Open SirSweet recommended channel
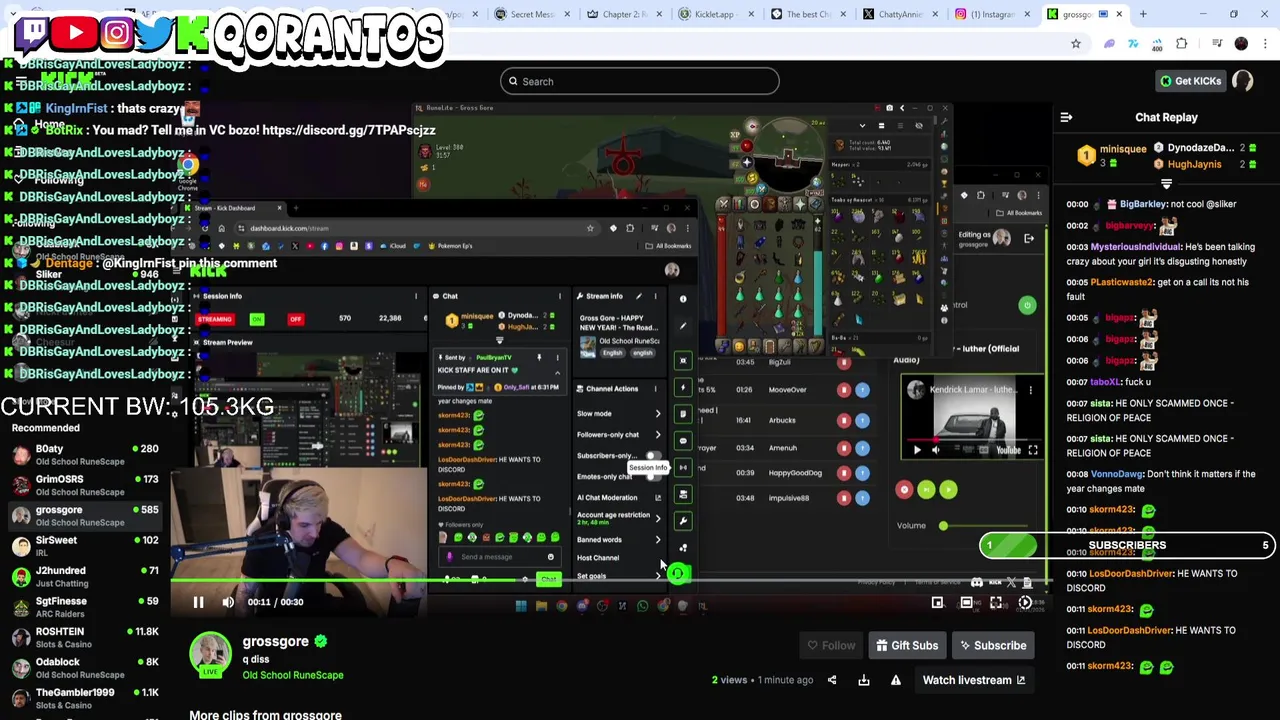 85,546
